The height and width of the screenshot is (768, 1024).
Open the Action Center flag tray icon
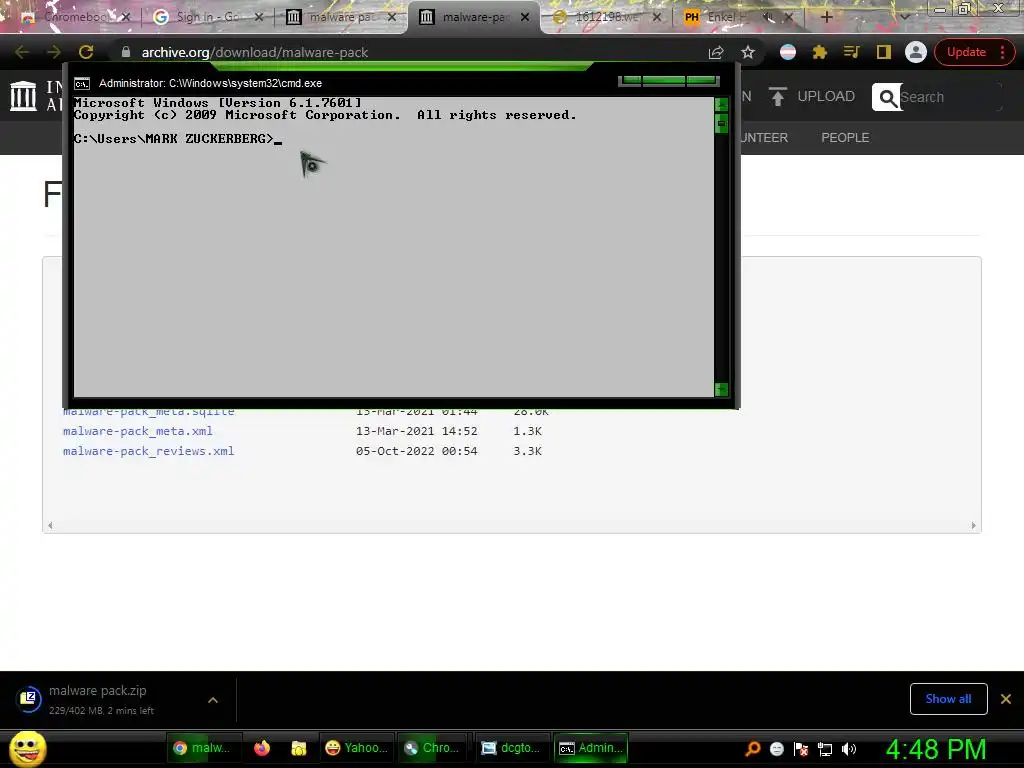click(x=801, y=749)
